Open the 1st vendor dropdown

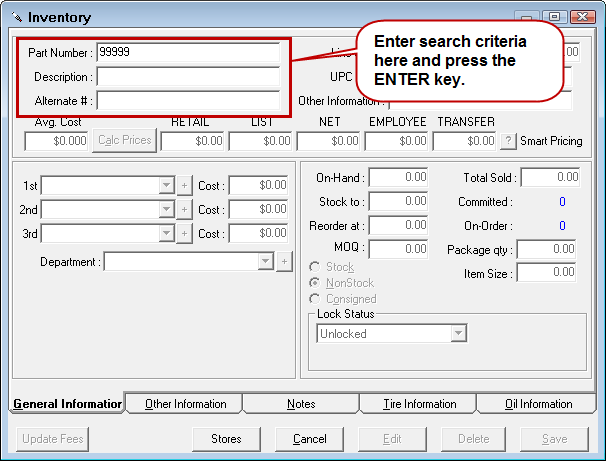click(166, 185)
